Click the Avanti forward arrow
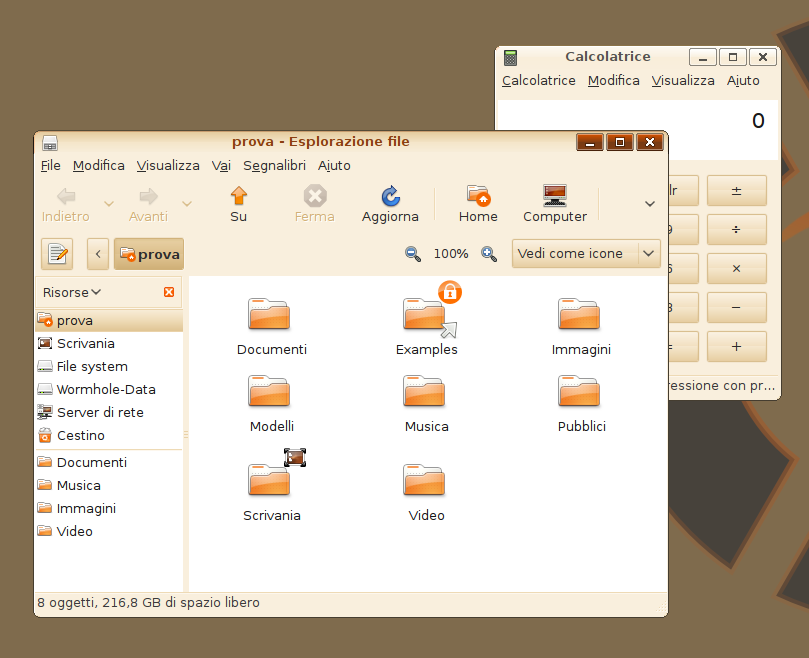This screenshot has width=809, height=658. point(149,196)
